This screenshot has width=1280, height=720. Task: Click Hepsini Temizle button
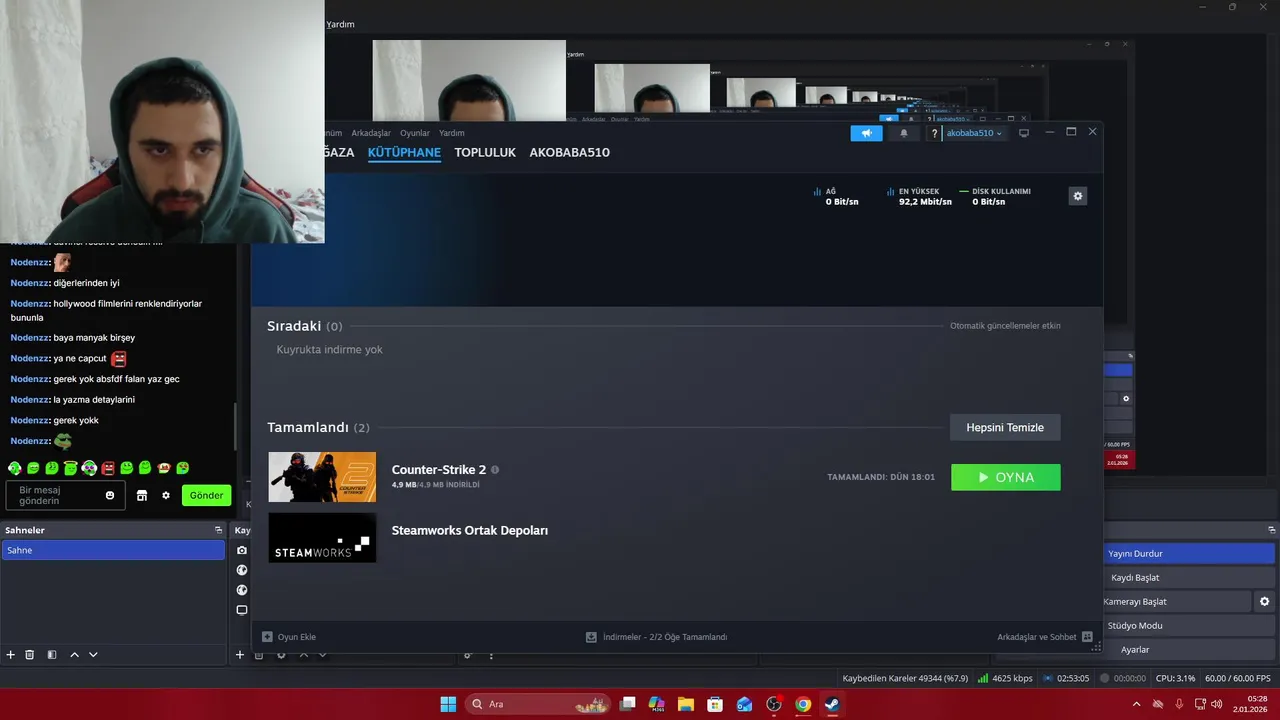pos(1005,427)
